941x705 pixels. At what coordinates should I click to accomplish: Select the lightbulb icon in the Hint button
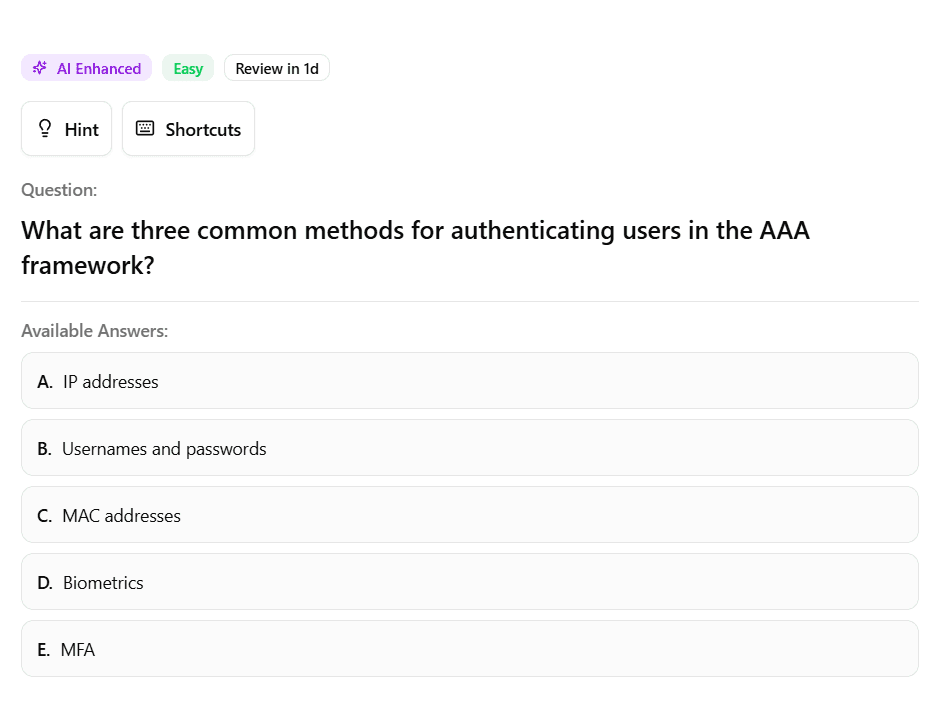[45, 128]
